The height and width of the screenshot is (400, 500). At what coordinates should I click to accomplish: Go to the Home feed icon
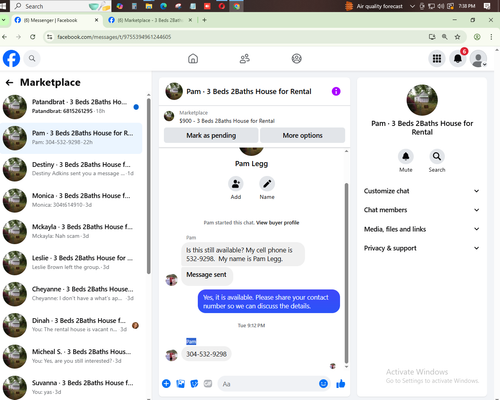[x=193, y=59]
